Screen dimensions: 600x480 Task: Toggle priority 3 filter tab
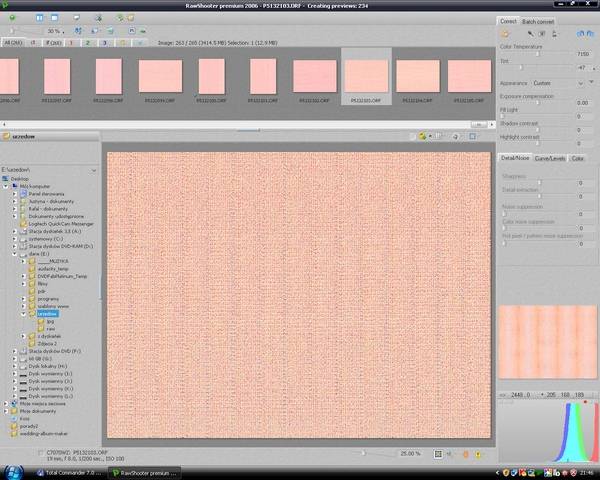click(102, 43)
